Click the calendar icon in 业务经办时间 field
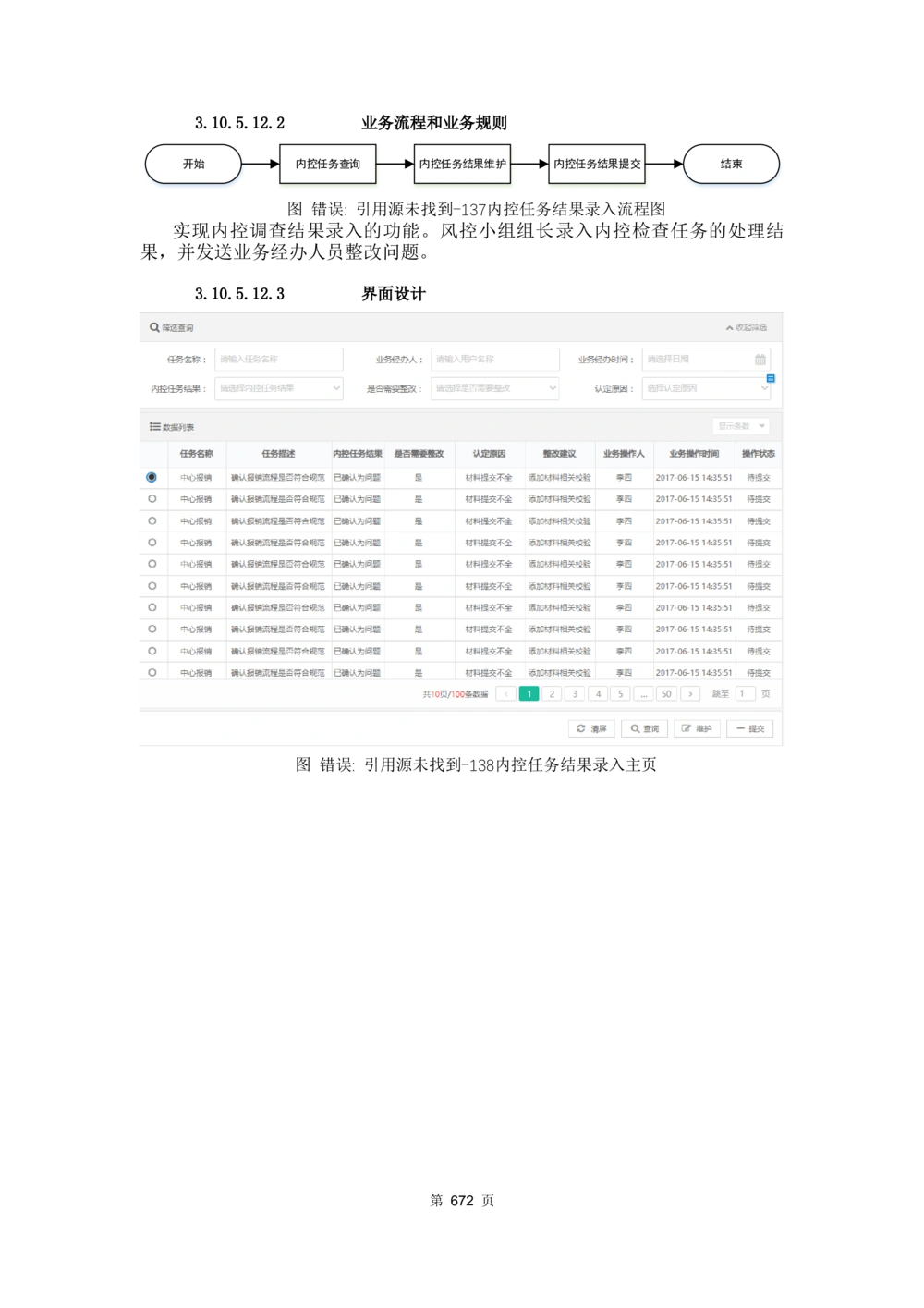The image size is (924, 1308). point(760,360)
